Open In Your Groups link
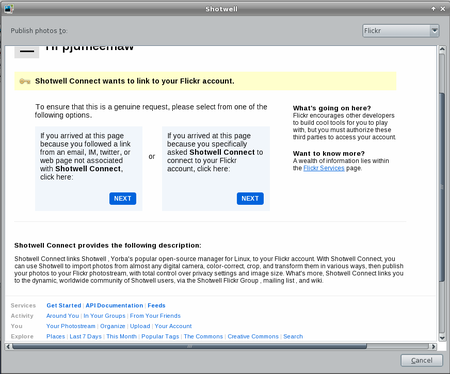The width and height of the screenshot is (450, 374). coord(104,316)
